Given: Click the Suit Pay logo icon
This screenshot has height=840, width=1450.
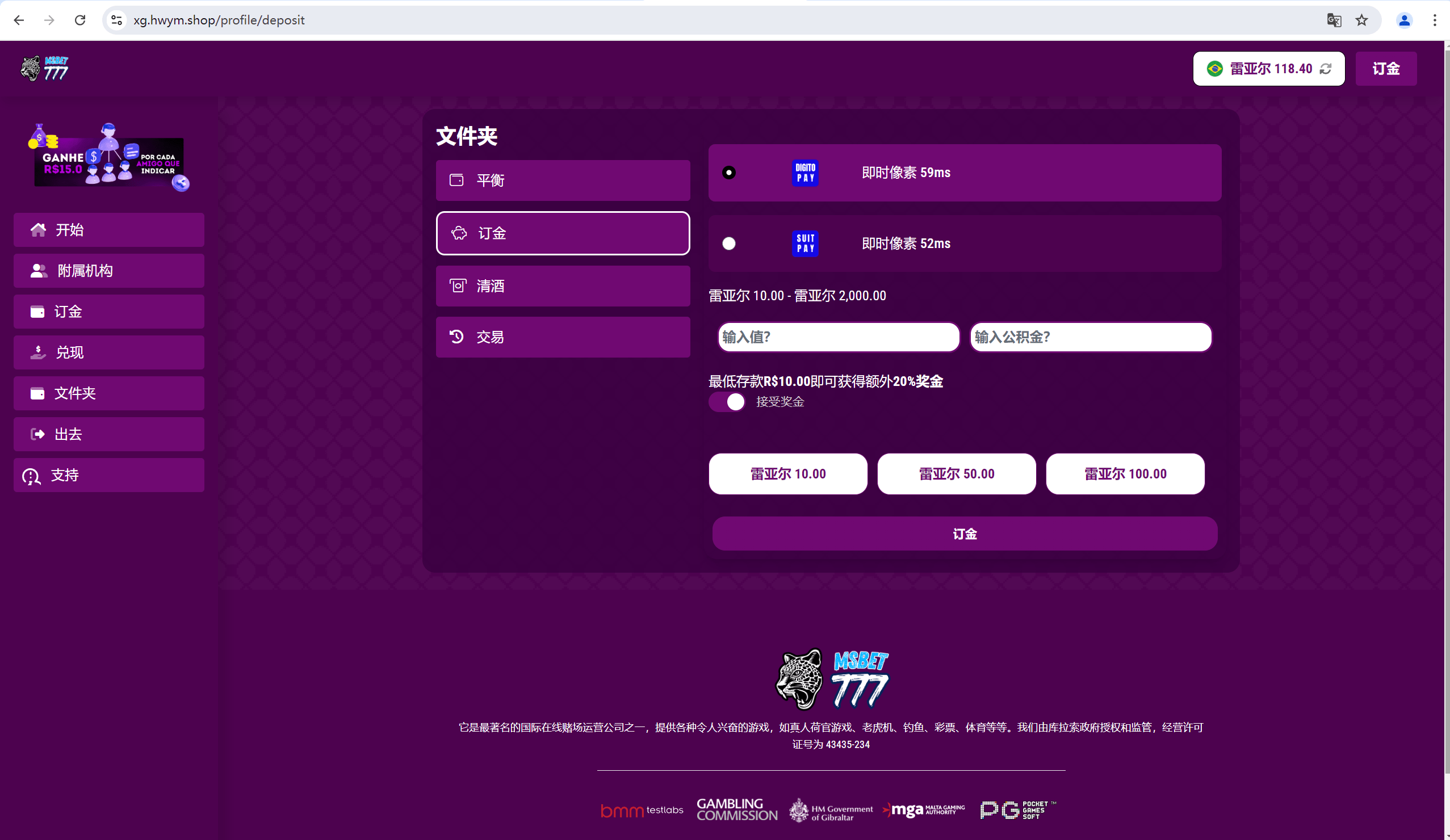Looking at the screenshot, I should click(805, 243).
